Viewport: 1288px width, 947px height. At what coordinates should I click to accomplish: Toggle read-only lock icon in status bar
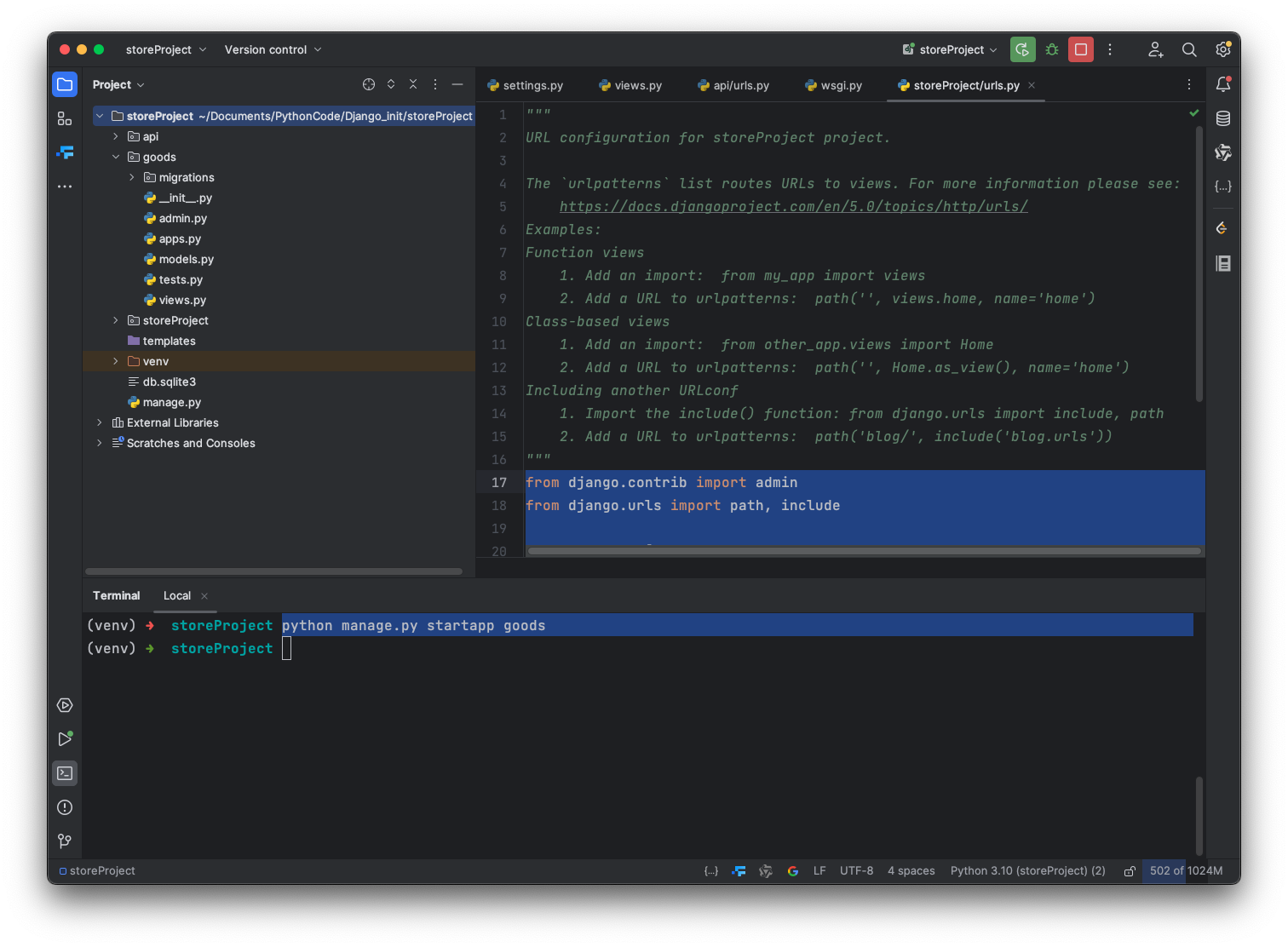coord(1130,871)
